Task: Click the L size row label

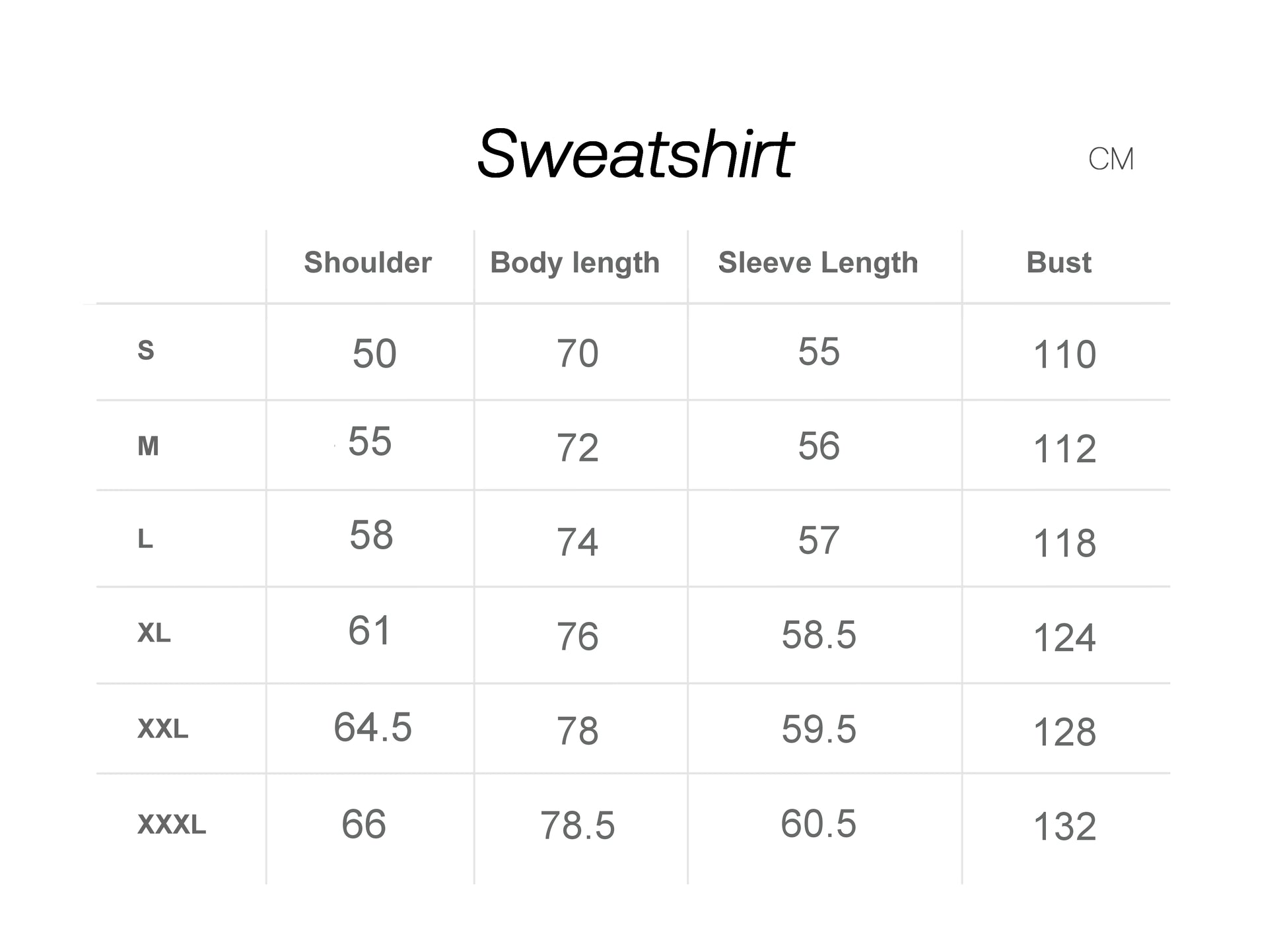Action: click(x=145, y=540)
